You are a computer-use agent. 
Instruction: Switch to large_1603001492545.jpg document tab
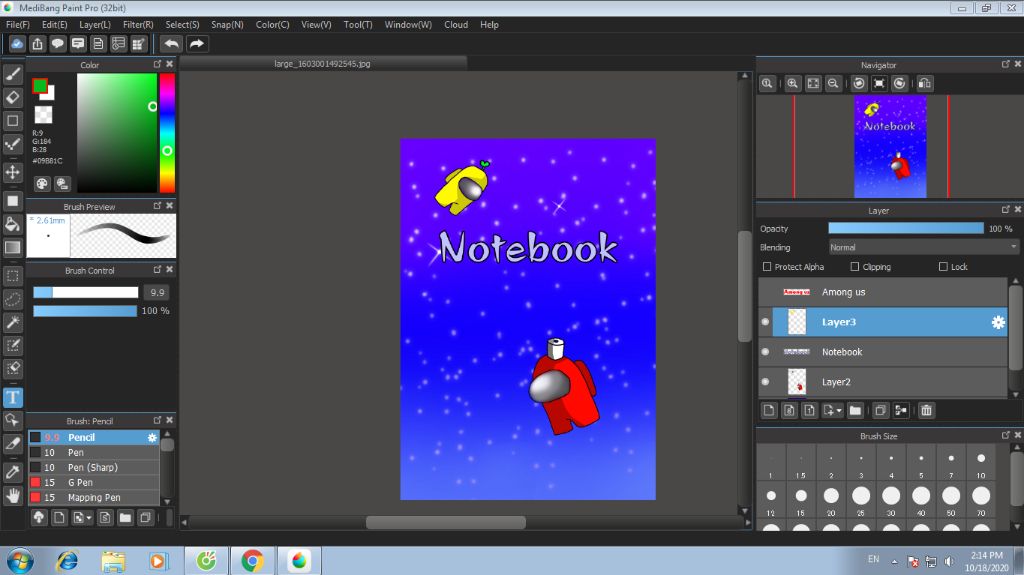pos(323,63)
